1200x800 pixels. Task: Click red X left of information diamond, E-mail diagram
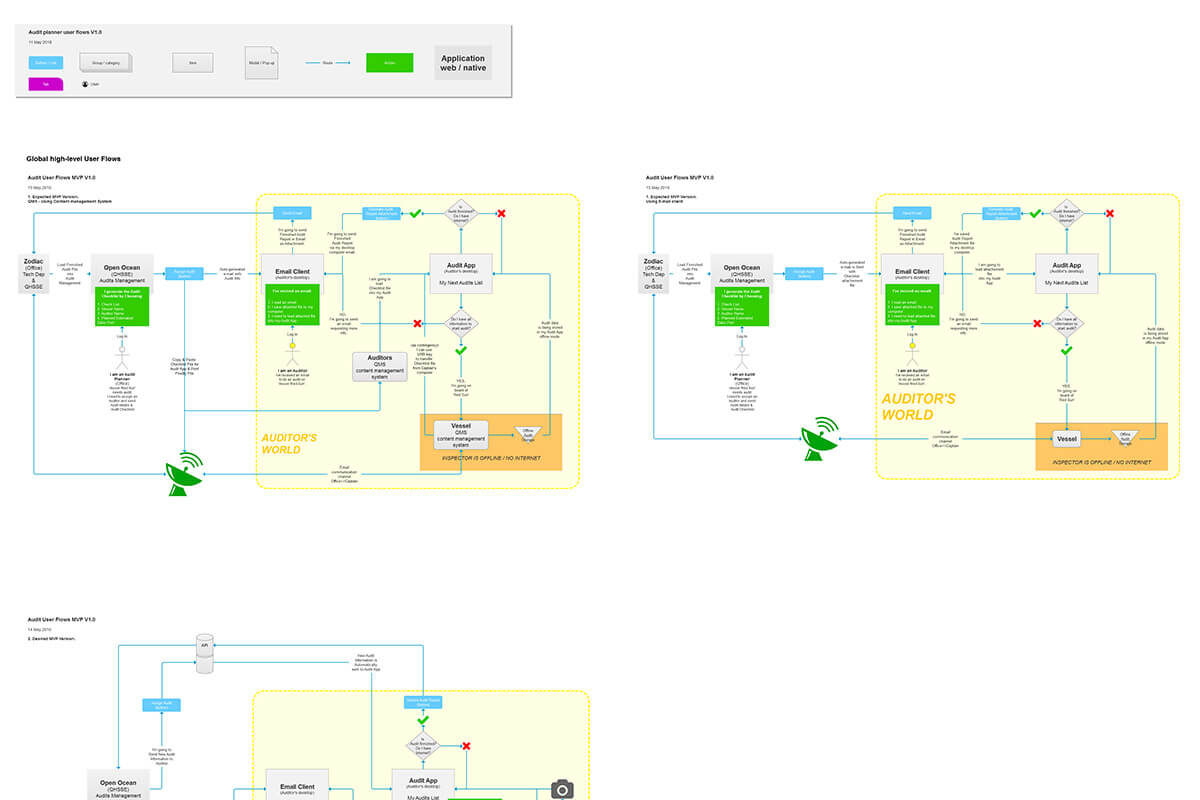pyautogui.click(x=1036, y=322)
